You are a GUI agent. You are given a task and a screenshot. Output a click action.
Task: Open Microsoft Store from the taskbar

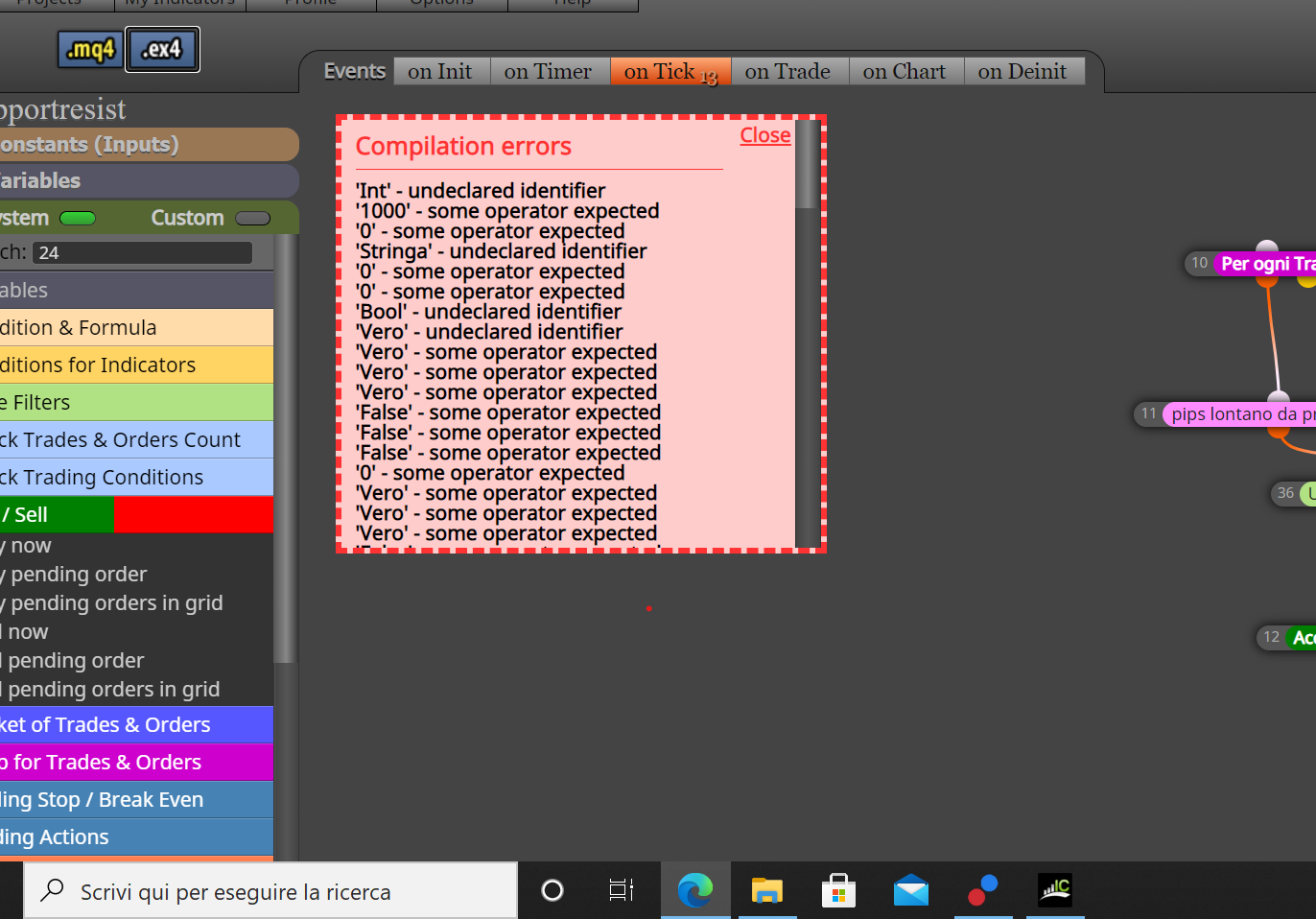pos(838,890)
